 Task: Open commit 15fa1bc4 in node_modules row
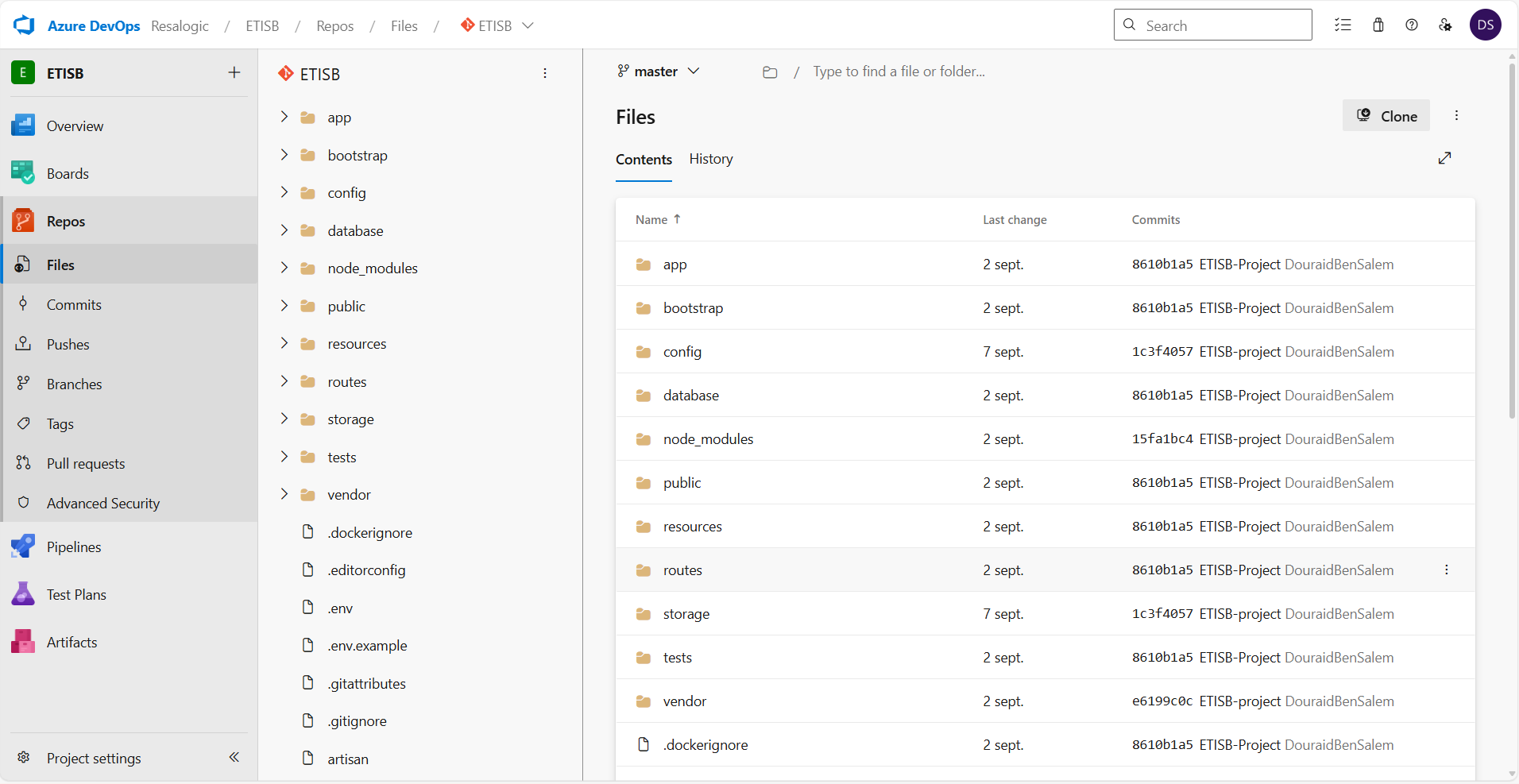pos(1162,438)
